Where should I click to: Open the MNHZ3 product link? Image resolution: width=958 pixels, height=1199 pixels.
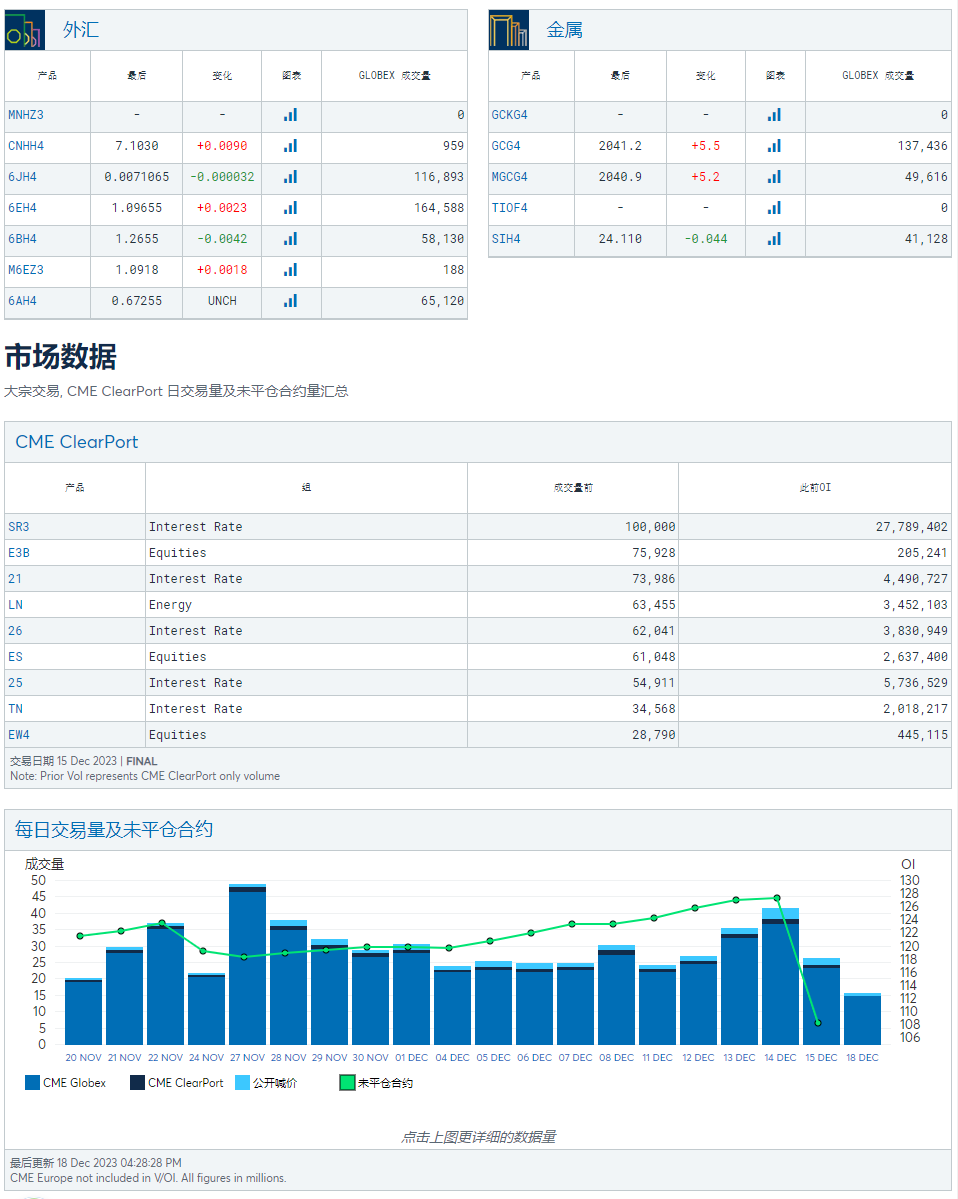(x=26, y=115)
